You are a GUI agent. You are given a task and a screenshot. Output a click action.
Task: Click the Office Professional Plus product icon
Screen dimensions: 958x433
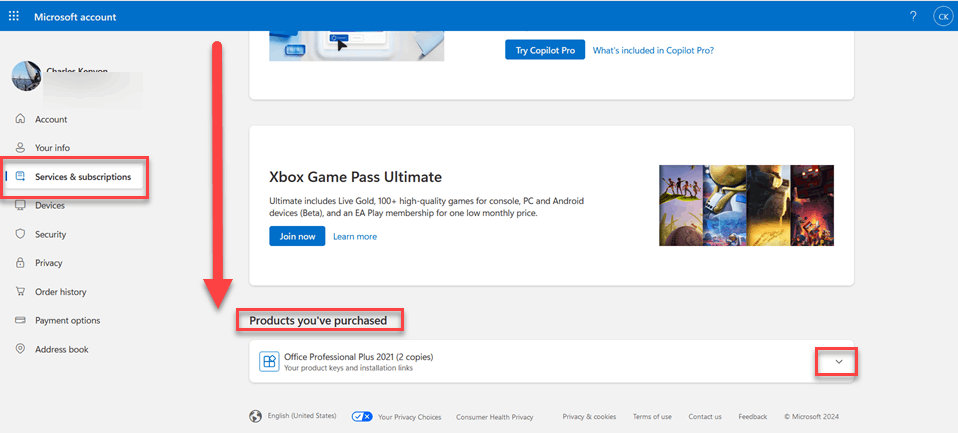[269, 362]
